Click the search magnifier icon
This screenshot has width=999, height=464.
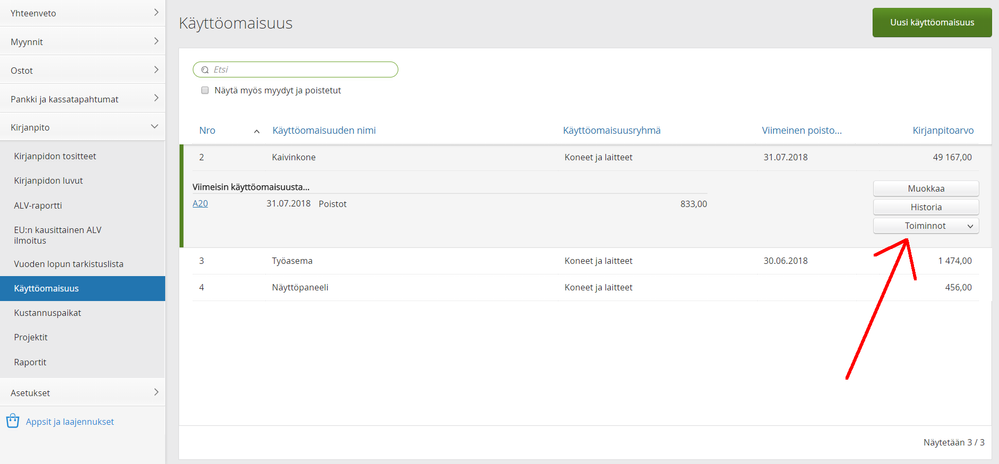point(206,70)
